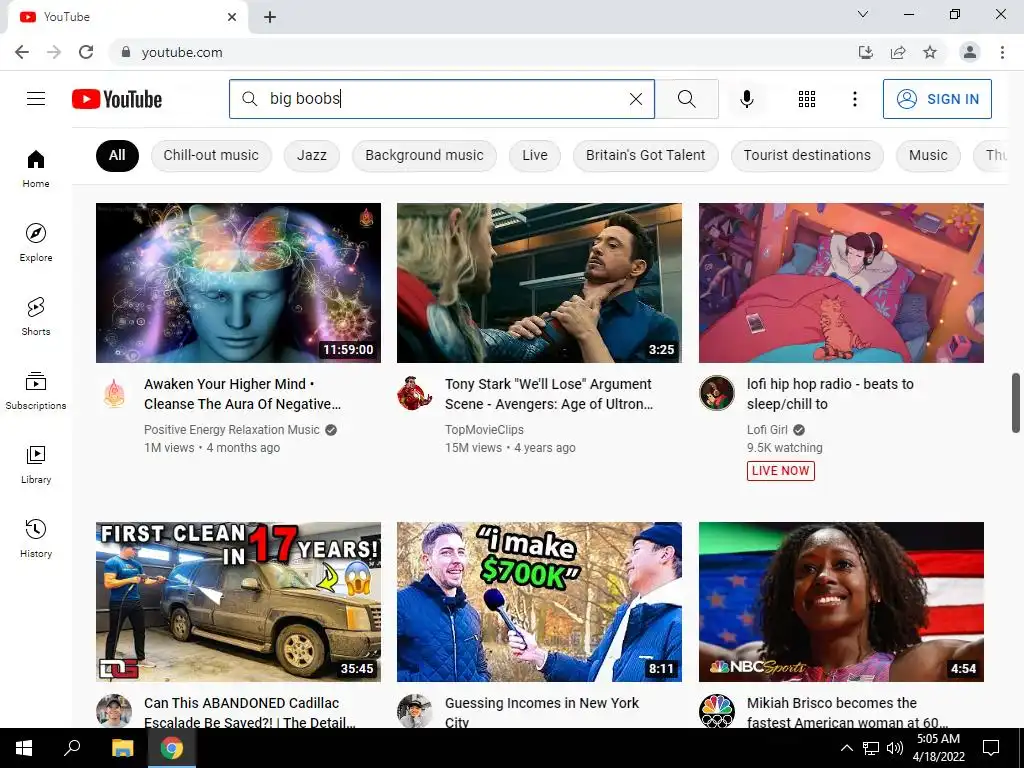Open Library in the sidebar

(x=36, y=464)
